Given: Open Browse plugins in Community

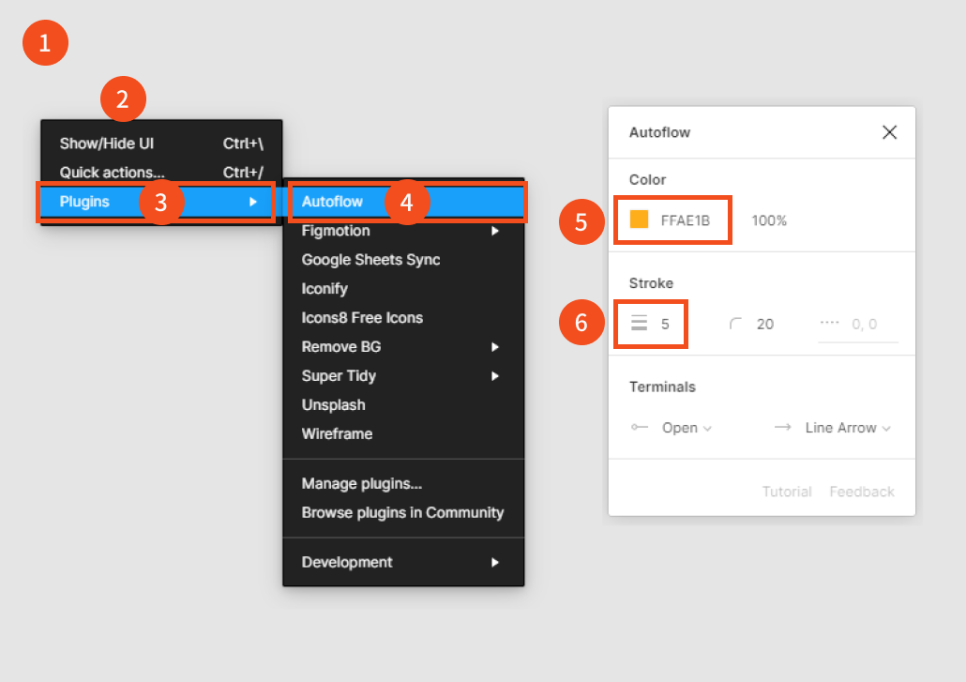Looking at the screenshot, I should [x=404, y=513].
